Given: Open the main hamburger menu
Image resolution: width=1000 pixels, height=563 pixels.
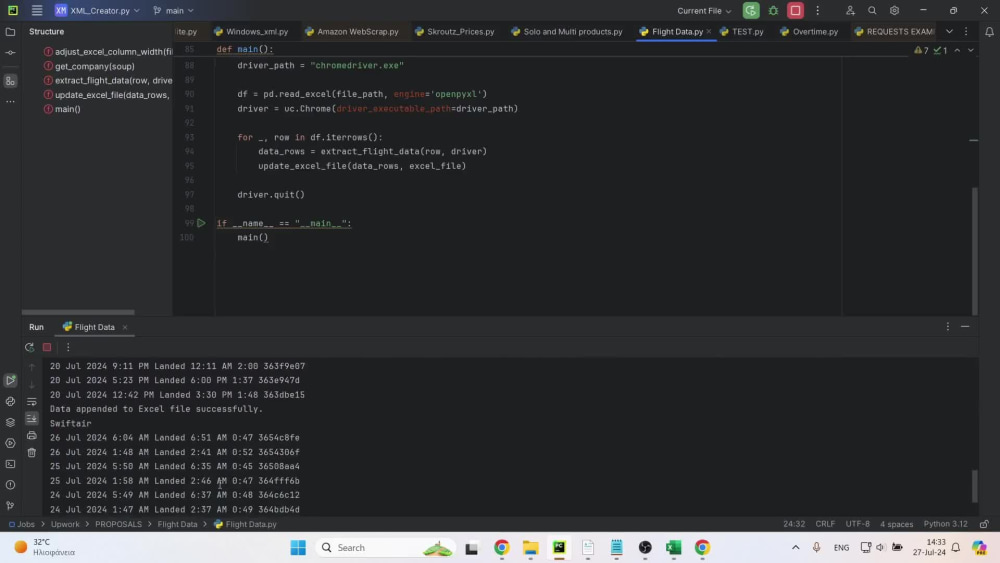Looking at the screenshot, I should tap(37, 11).
